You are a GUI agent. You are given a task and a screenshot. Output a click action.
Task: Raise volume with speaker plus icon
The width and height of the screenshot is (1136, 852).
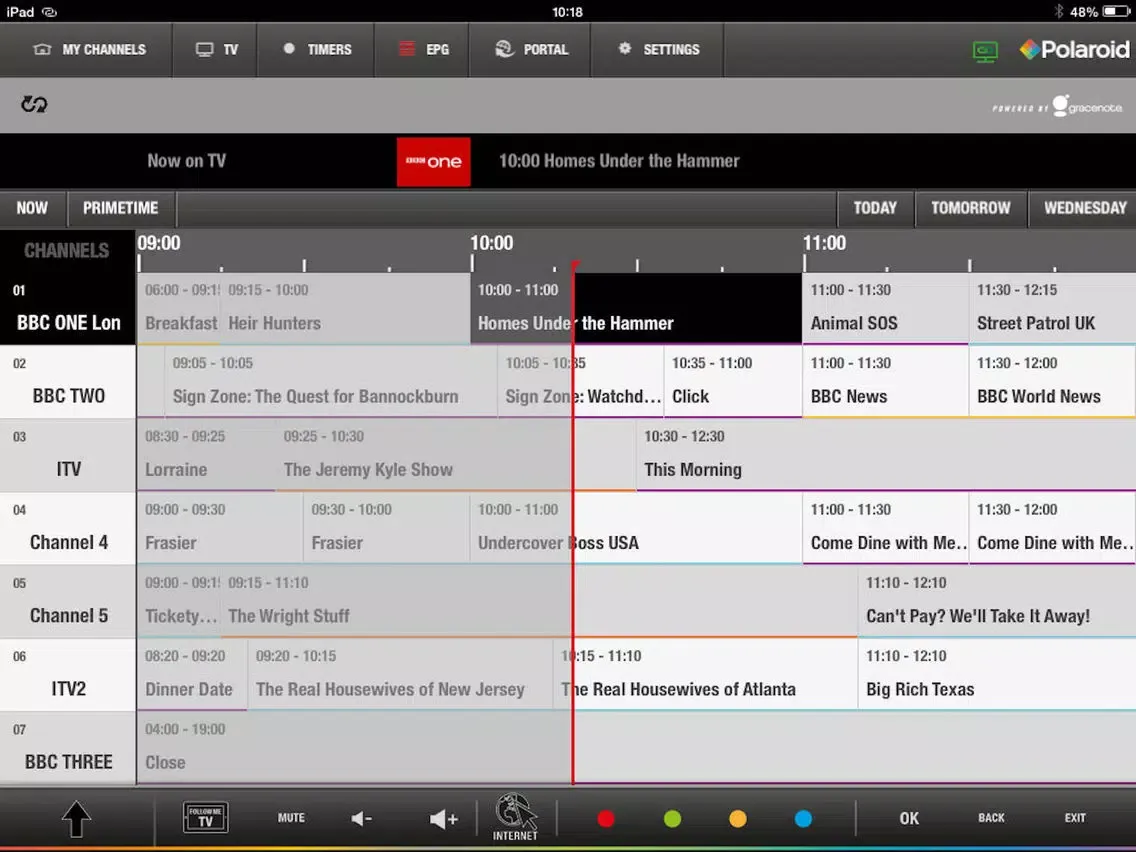click(x=443, y=819)
